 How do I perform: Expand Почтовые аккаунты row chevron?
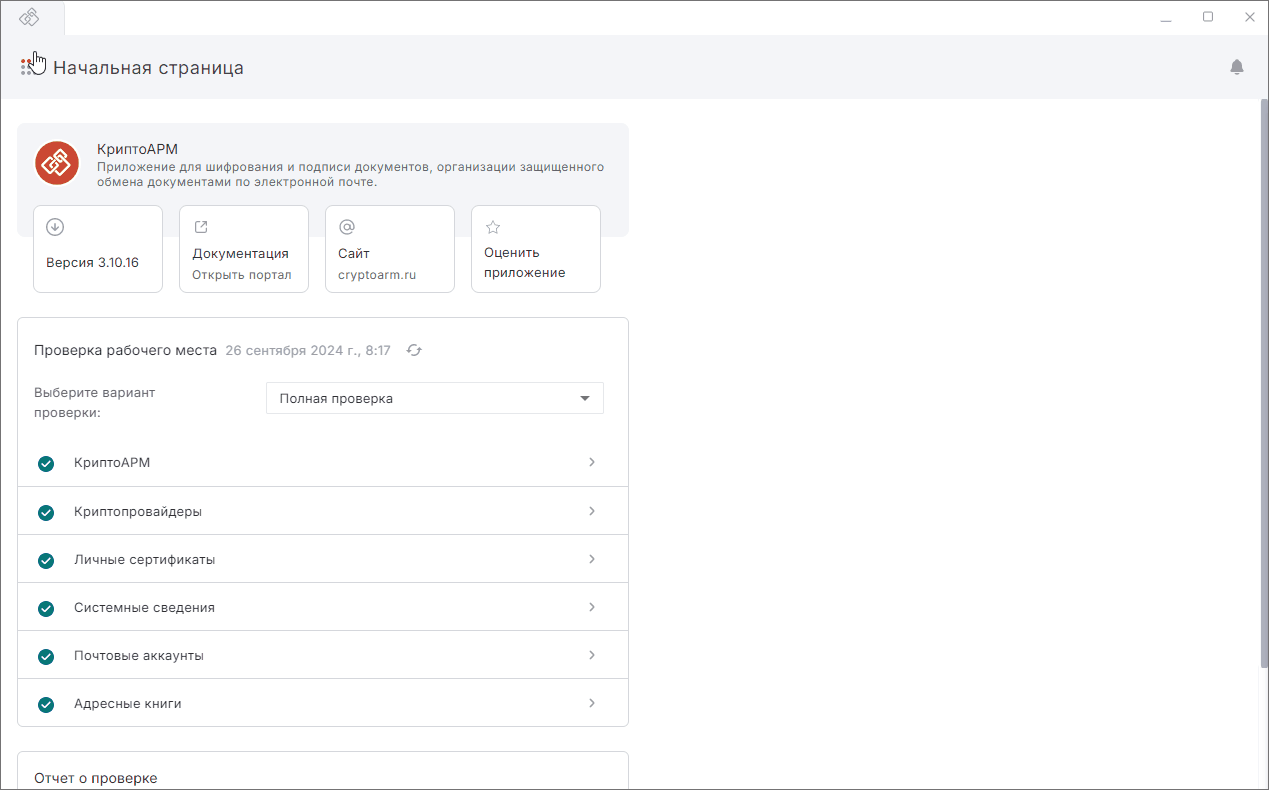[592, 655]
